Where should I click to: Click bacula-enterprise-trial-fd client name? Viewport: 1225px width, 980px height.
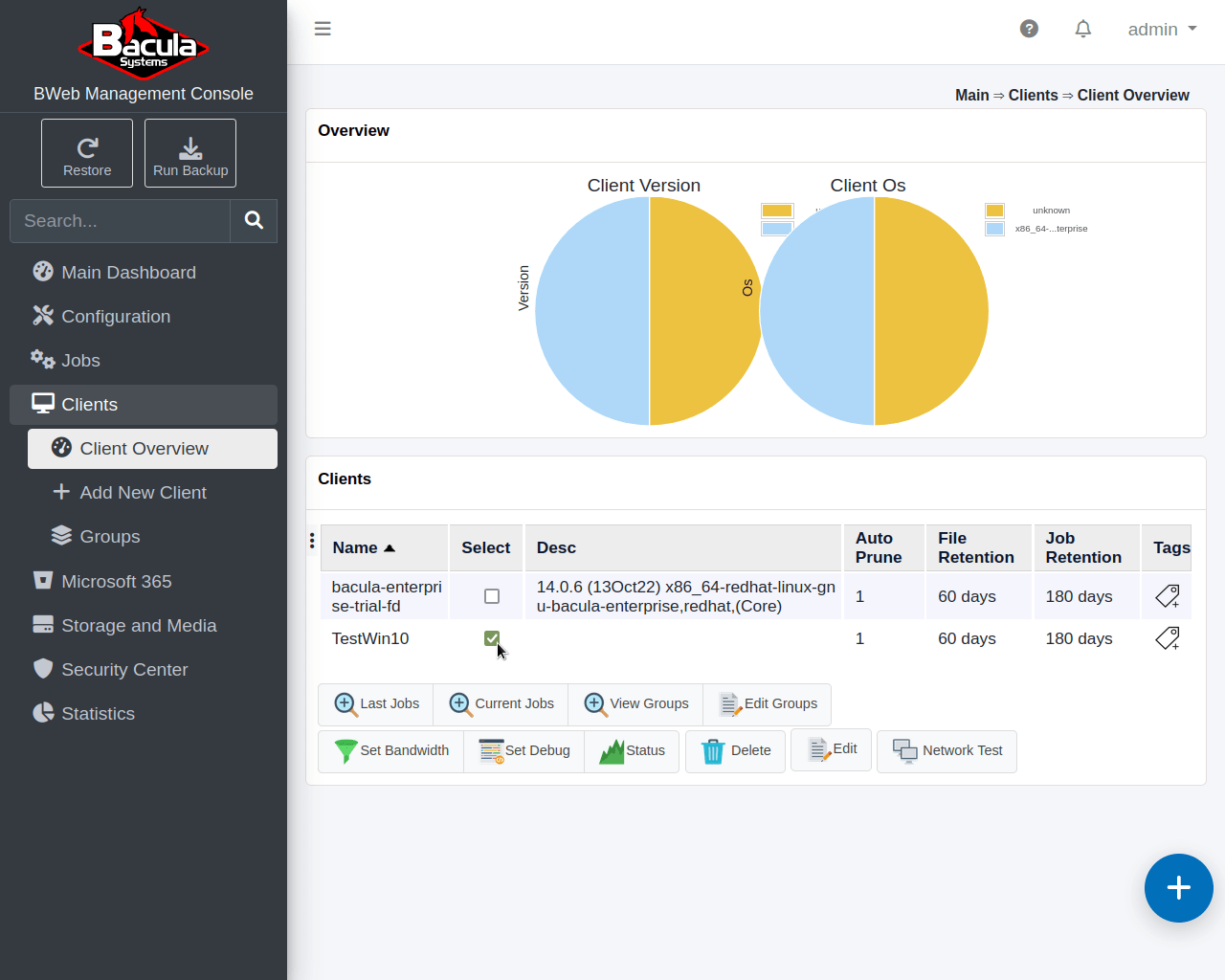click(387, 596)
